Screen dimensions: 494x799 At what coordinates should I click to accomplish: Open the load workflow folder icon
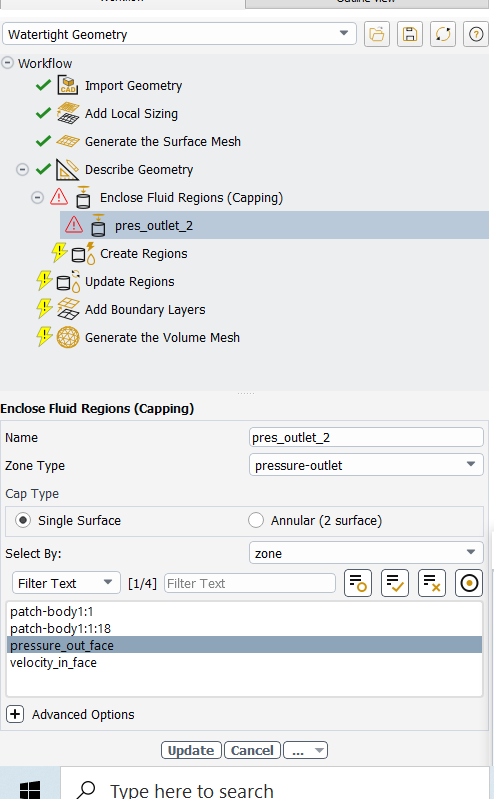coord(377,35)
